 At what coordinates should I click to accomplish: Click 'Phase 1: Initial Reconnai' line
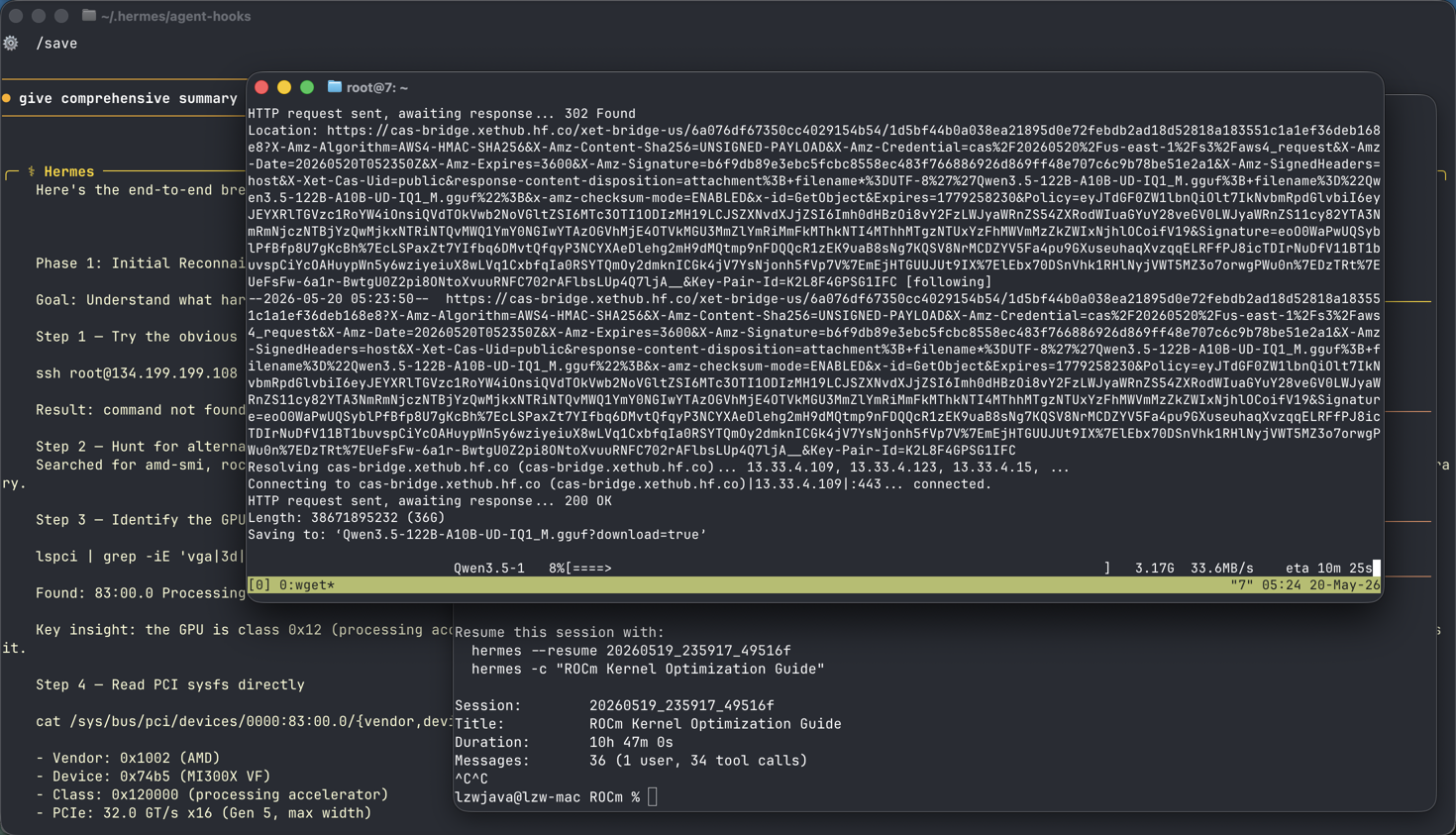(x=140, y=263)
